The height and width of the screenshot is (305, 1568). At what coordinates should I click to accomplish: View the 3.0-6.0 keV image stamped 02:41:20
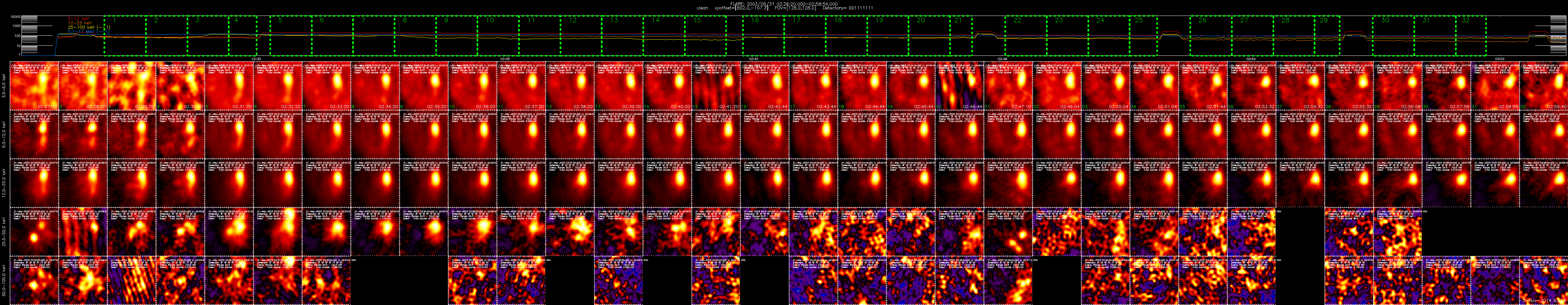[x=716, y=86]
